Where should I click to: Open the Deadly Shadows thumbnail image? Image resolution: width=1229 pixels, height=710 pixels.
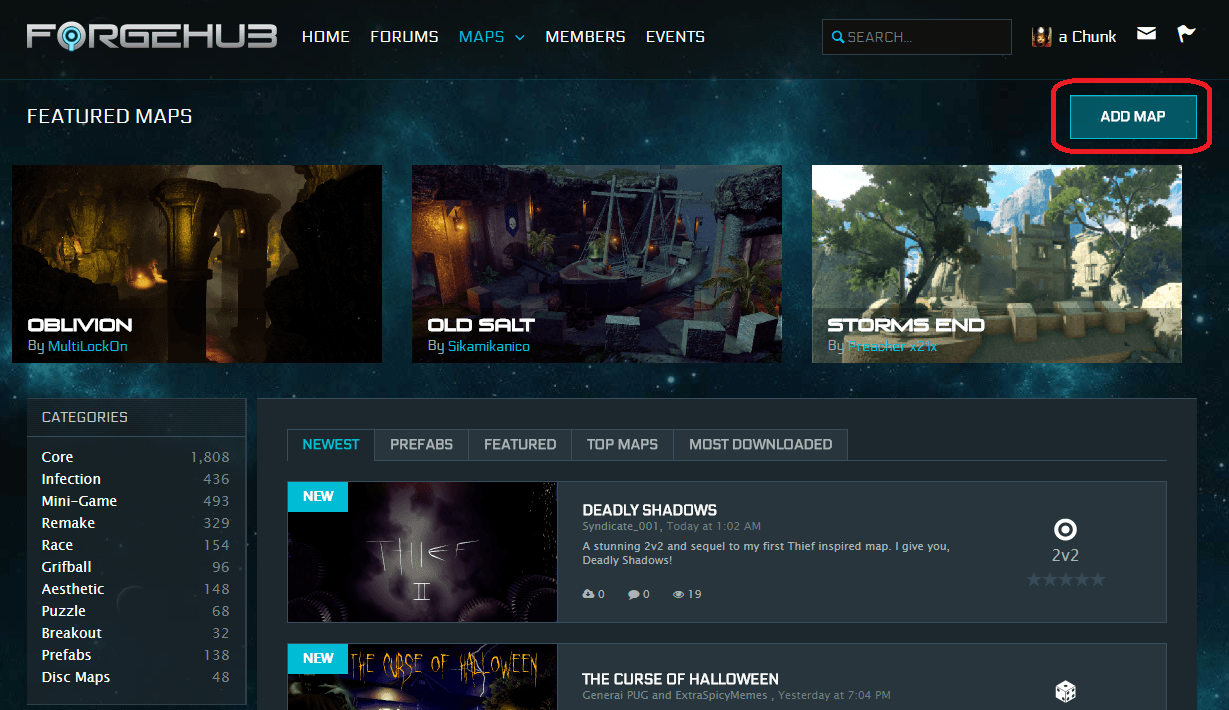click(422, 552)
